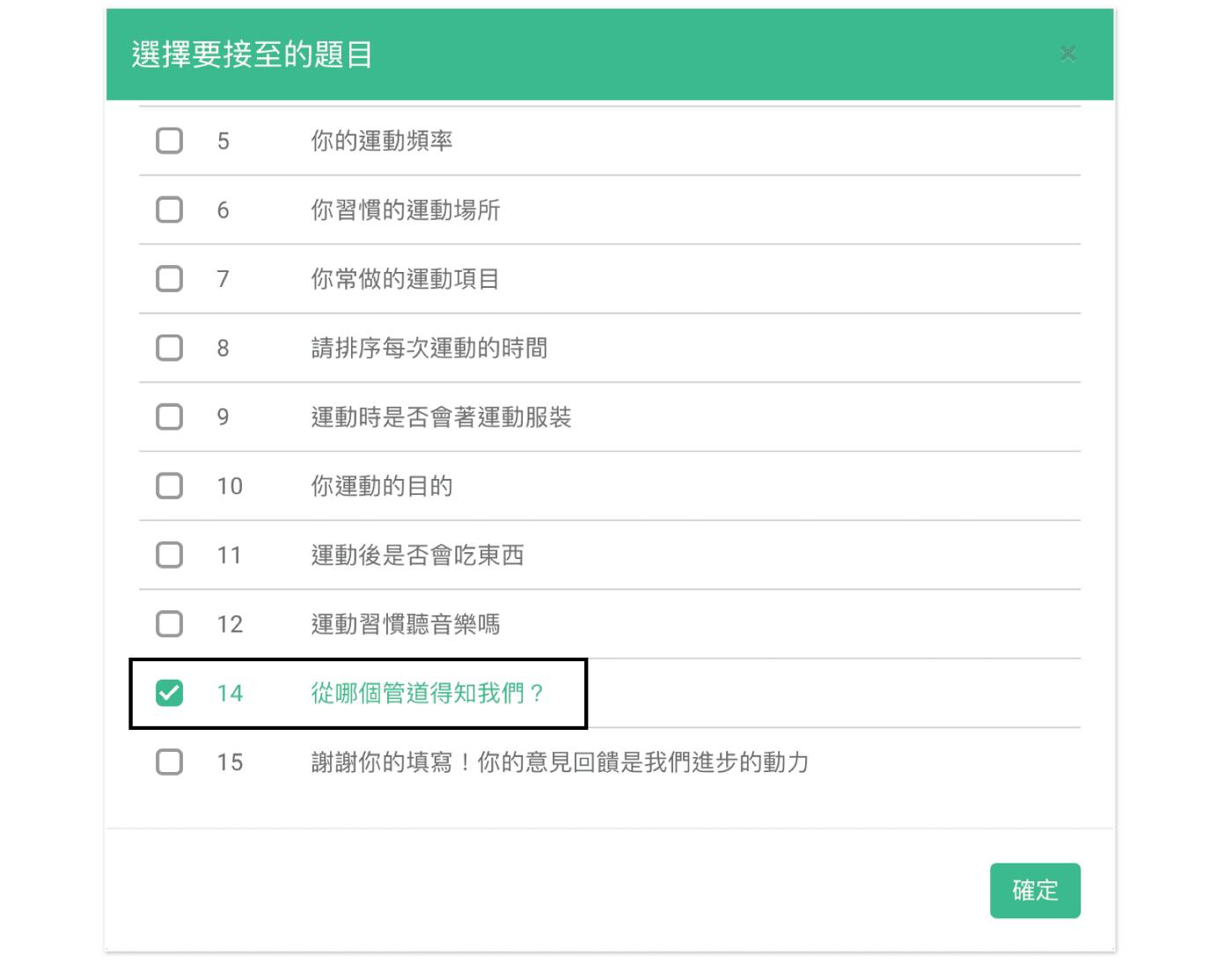Enable checkbox next to question 9
Screen dimensions: 1232x964
tap(169, 416)
